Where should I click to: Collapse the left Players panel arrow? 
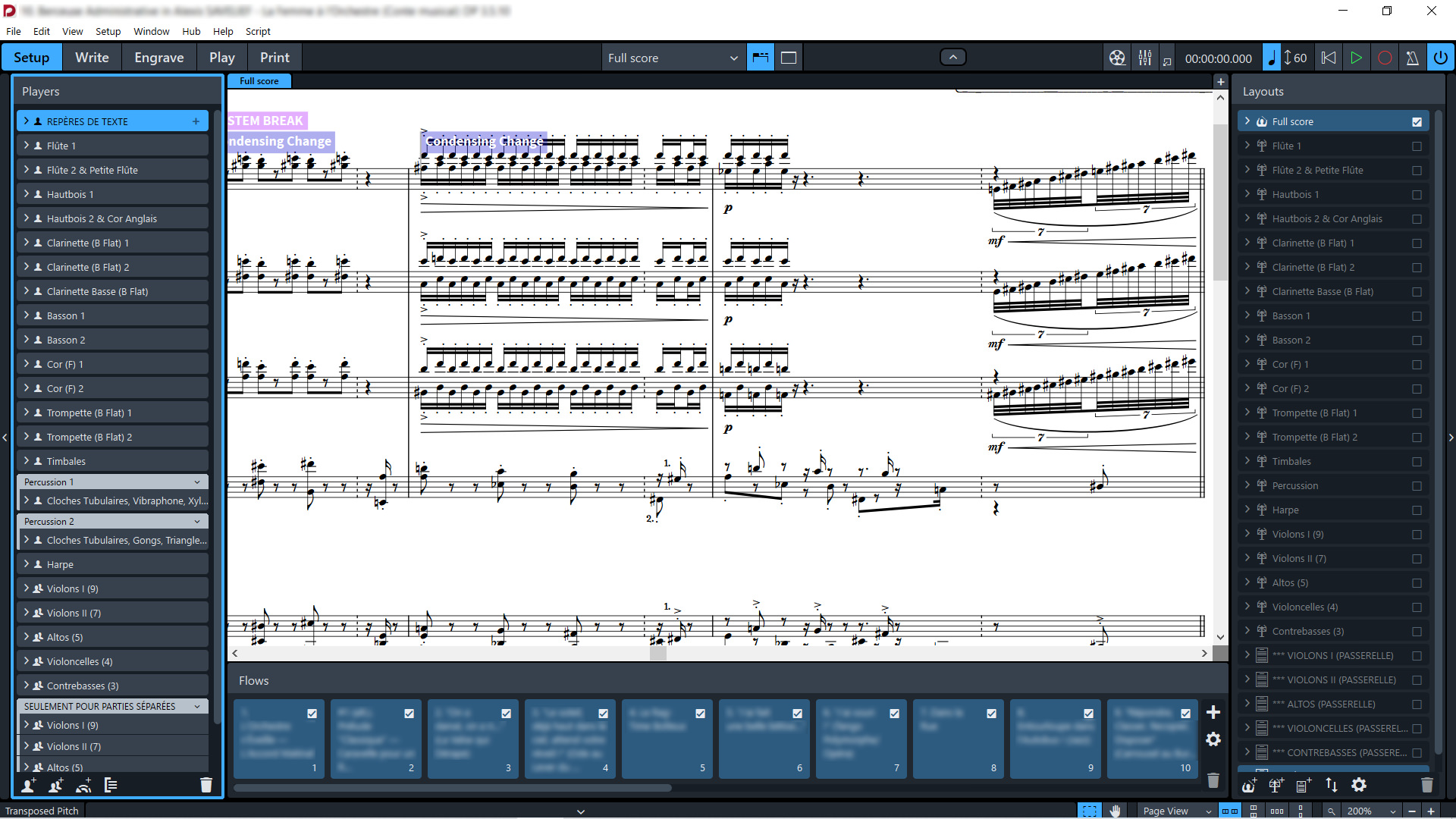(5, 438)
